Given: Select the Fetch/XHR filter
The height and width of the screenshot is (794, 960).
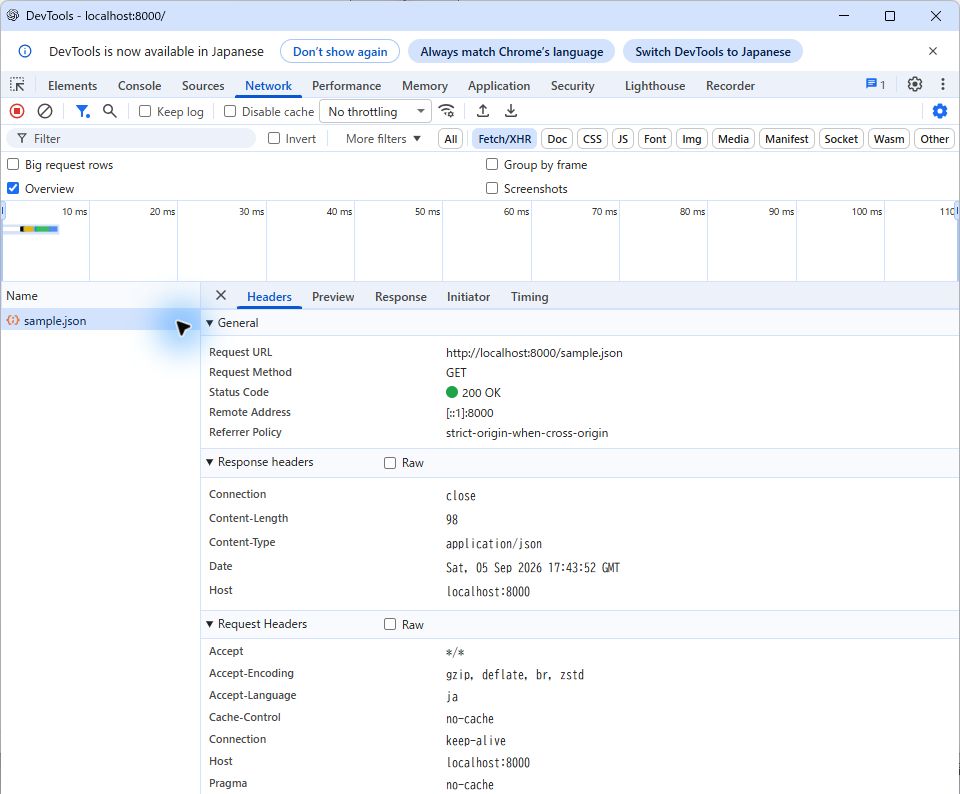Looking at the screenshot, I should pyautogui.click(x=504, y=139).
